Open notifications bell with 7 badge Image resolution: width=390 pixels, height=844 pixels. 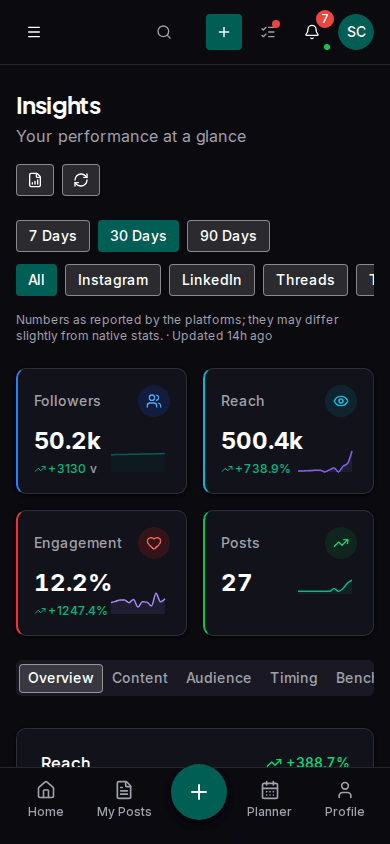(312, 32)
